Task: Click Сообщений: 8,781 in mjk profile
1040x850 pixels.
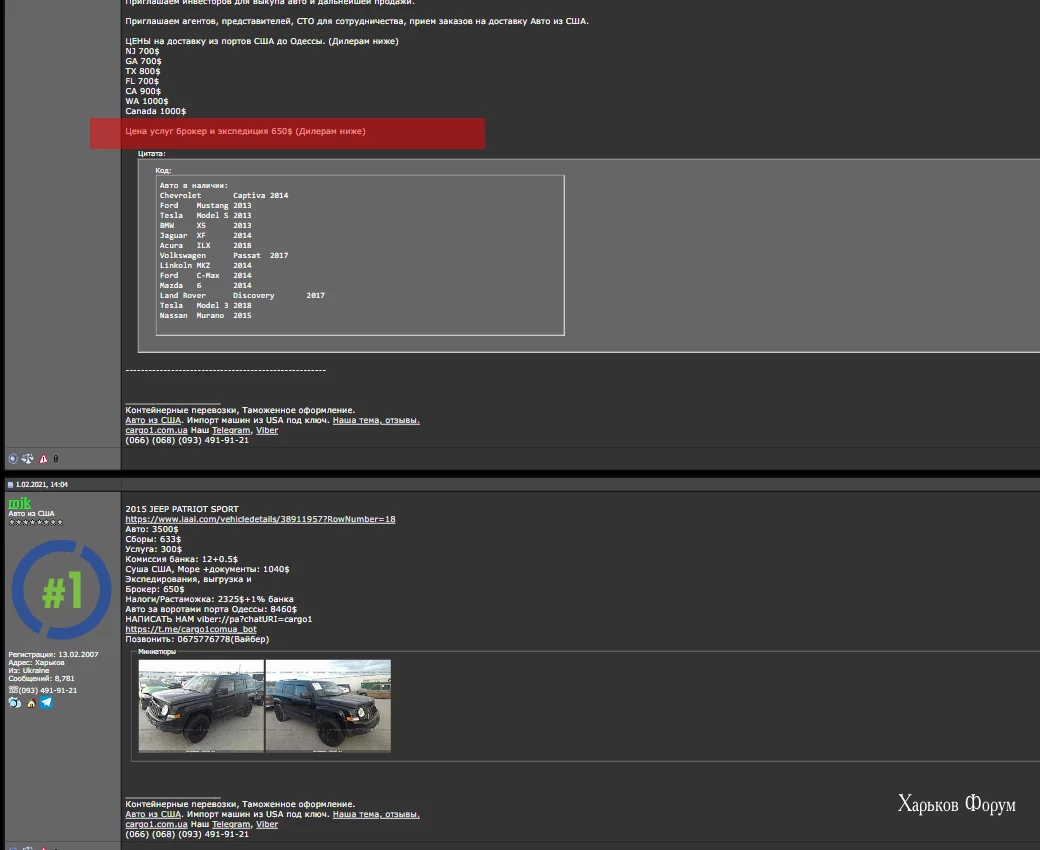Action: pyautogui.click(x=41, y=678)
